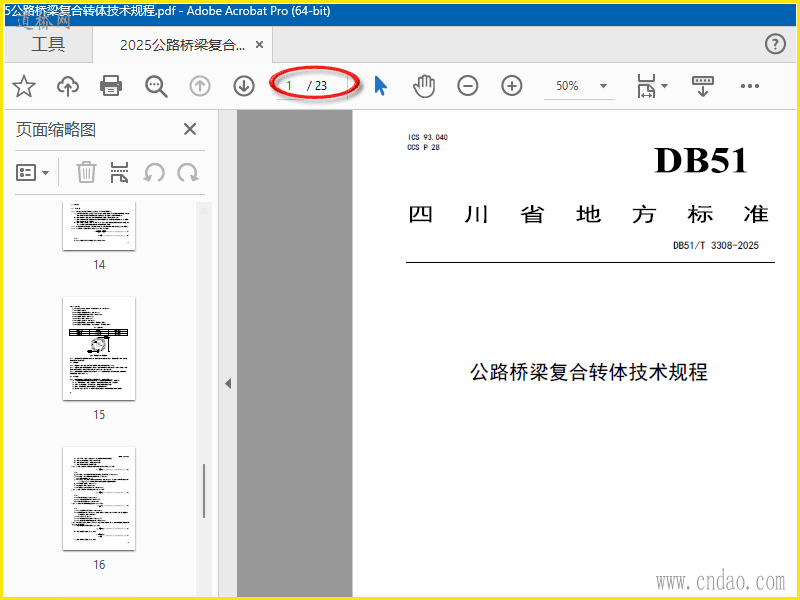Click the thumbnail panel scrollbar handle
The width and height of the screenshot is (800, 600).
(204, 491)
